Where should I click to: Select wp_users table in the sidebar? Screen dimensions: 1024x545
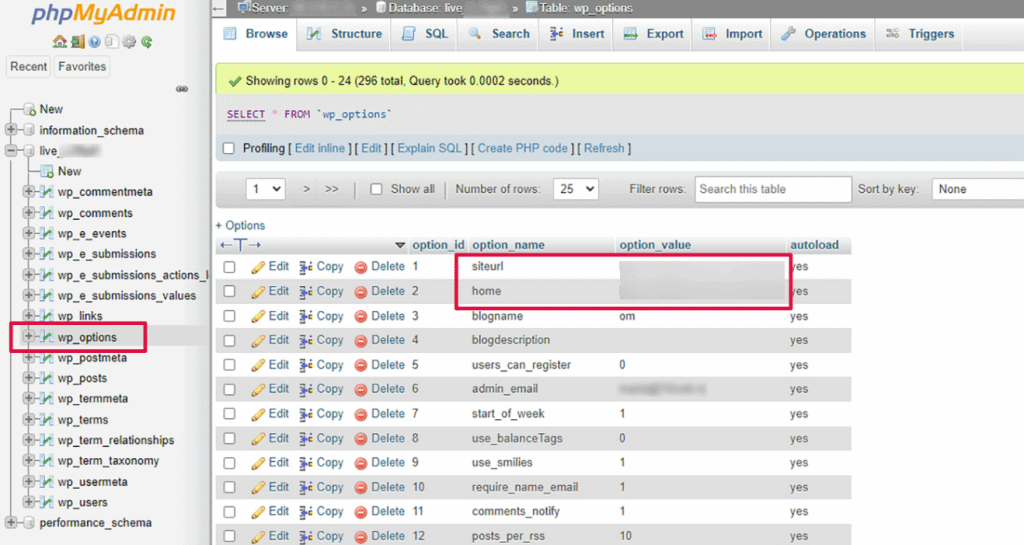pos(82,502)
